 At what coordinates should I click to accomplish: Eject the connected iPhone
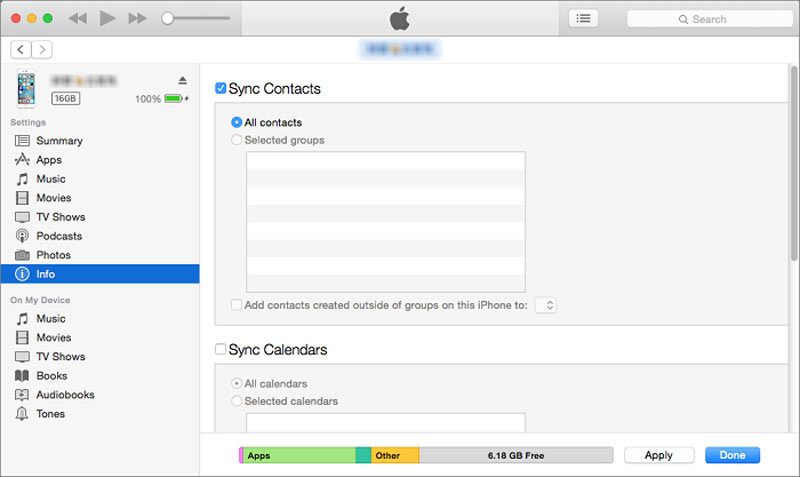(x=183, y=81)
